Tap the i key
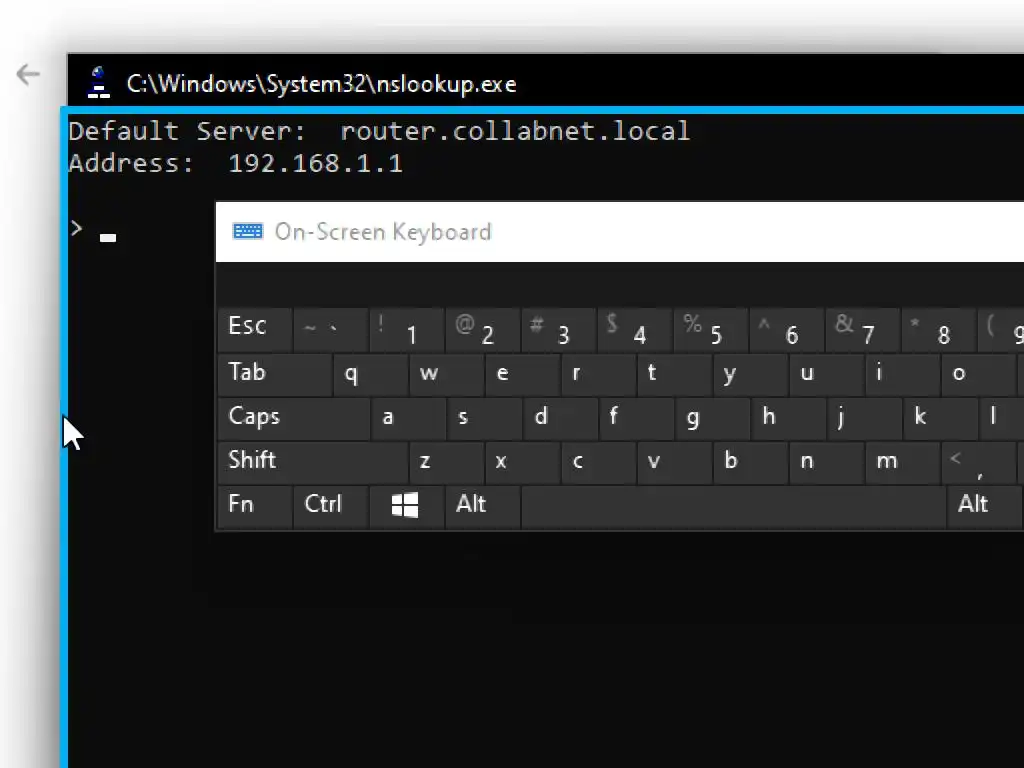 (902, 374)
